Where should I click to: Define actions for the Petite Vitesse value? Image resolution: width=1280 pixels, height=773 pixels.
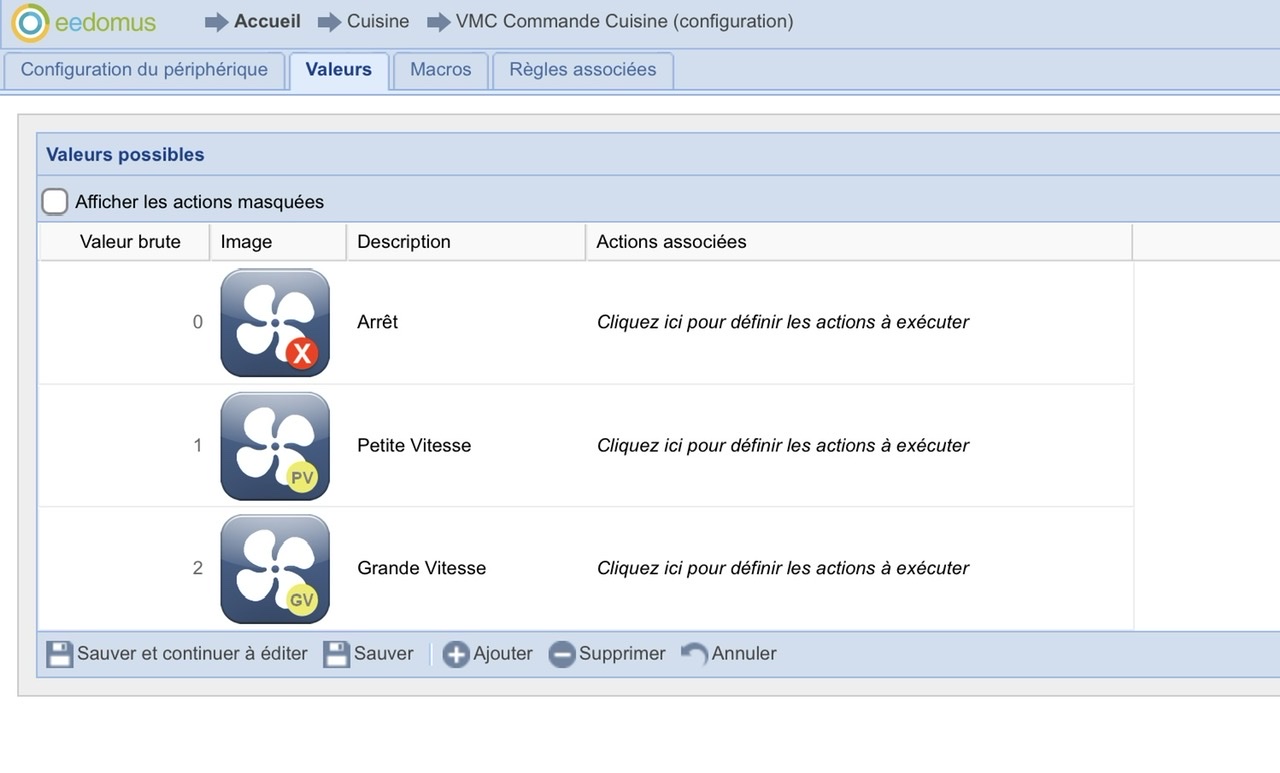(782, 445)
